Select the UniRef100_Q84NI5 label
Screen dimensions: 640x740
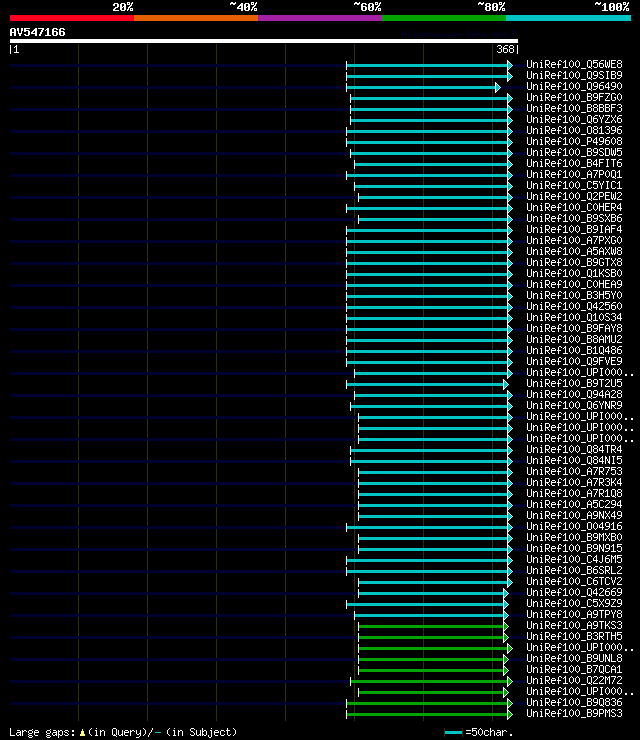click(x=574, y=461)
